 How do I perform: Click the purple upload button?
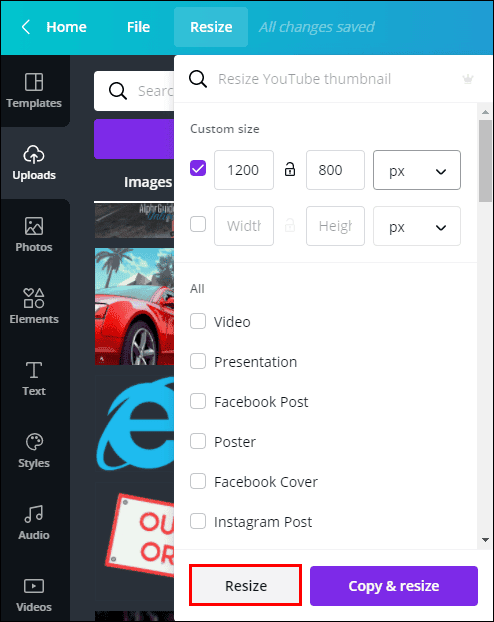(x=134, y=139)
